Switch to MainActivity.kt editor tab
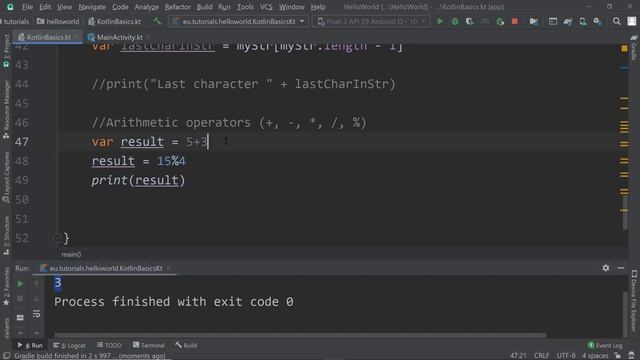Viewport: 640px width, 360px height. (x=120, y=37)
